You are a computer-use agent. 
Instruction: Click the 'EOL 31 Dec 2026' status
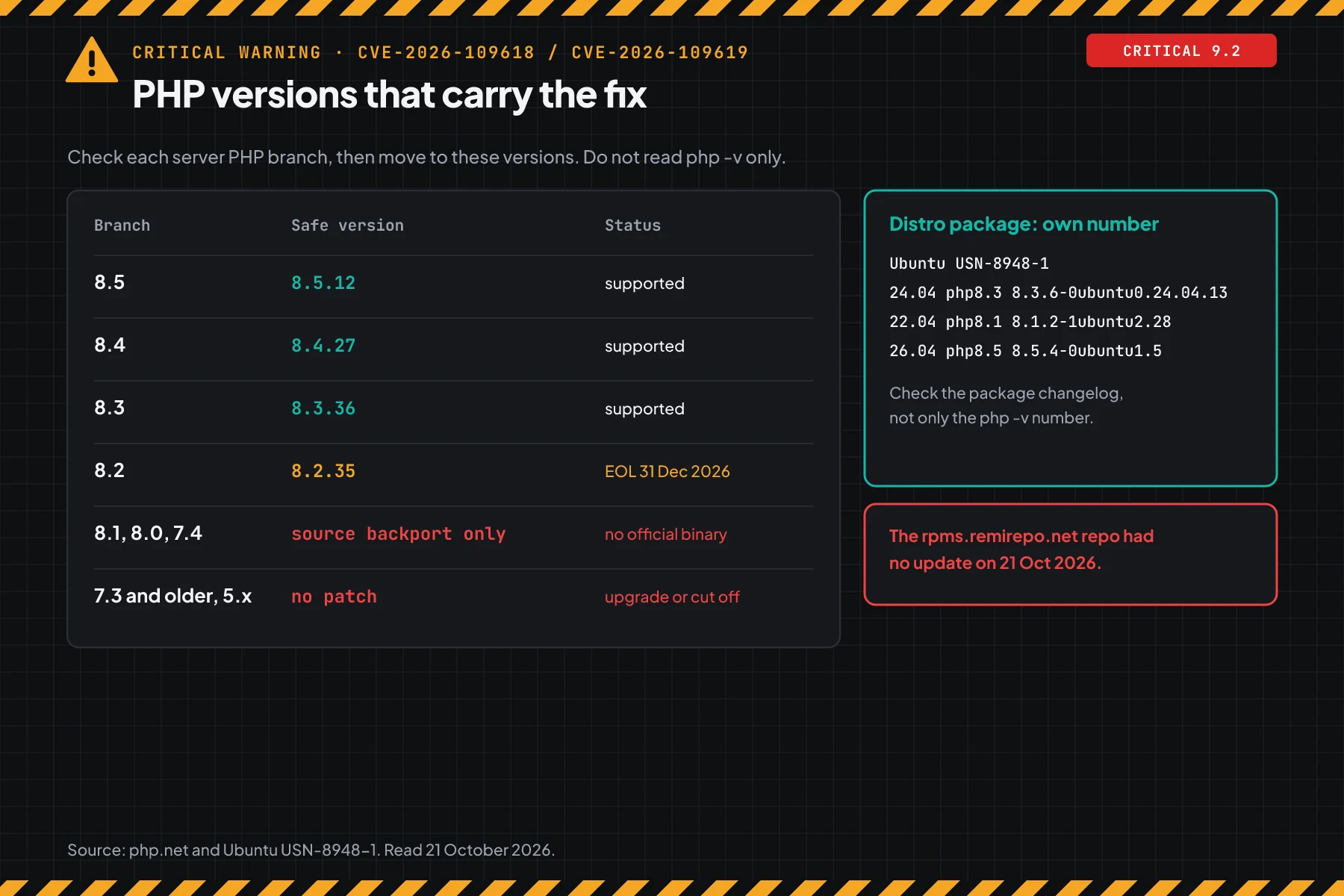coord(668,471)
